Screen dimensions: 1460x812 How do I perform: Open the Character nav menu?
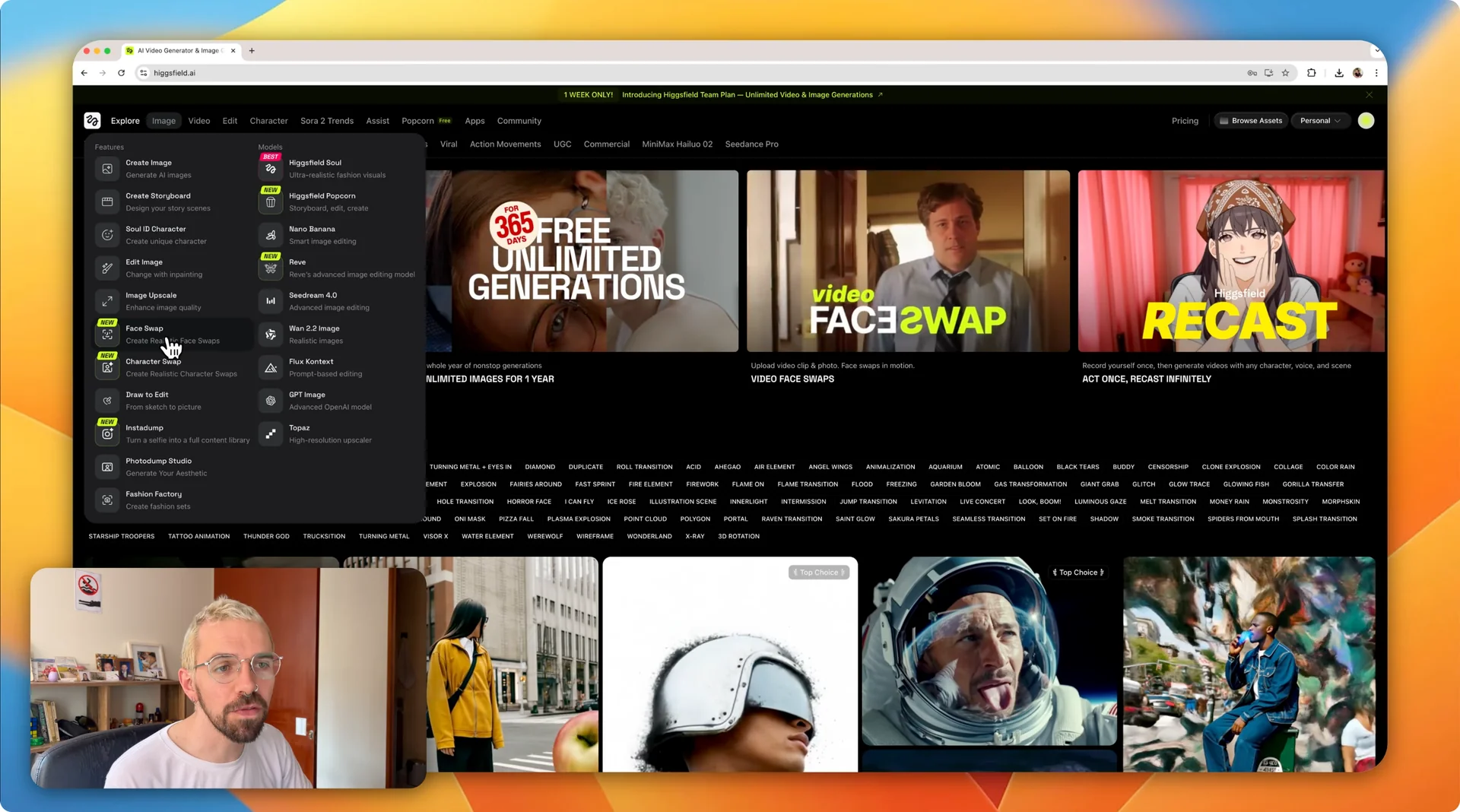268,121
